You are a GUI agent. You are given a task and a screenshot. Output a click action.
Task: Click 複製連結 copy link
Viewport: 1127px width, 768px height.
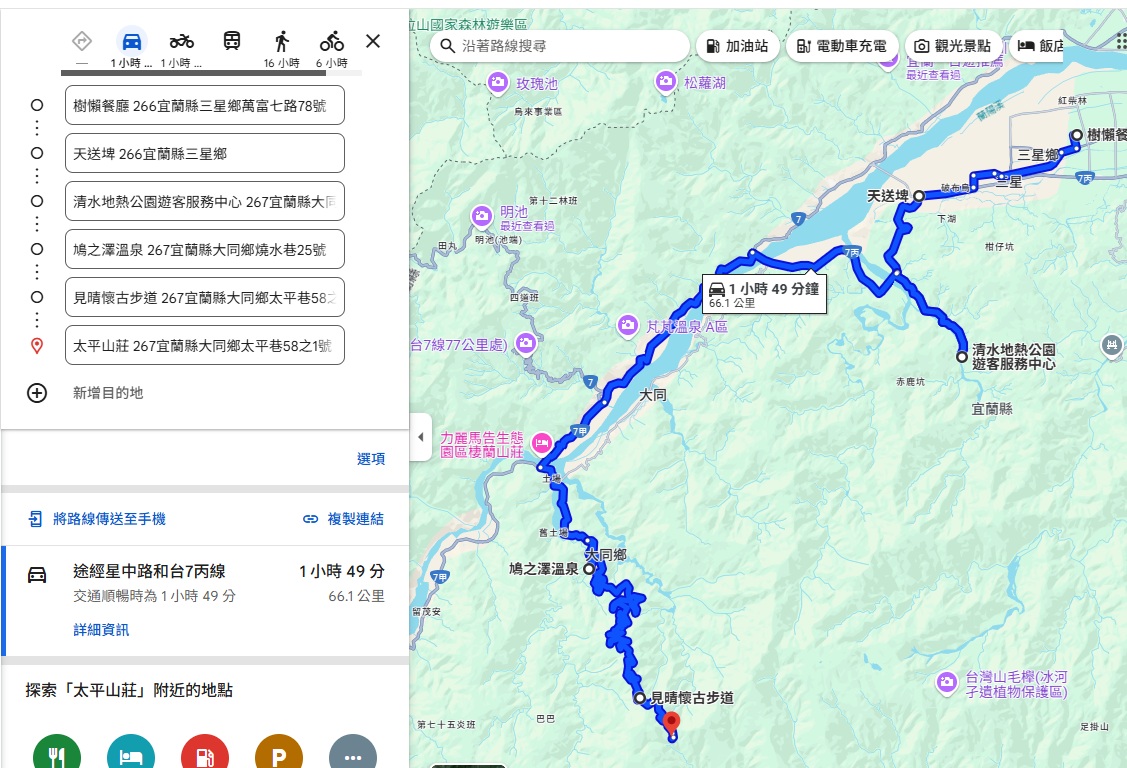[x=343, y=519]
